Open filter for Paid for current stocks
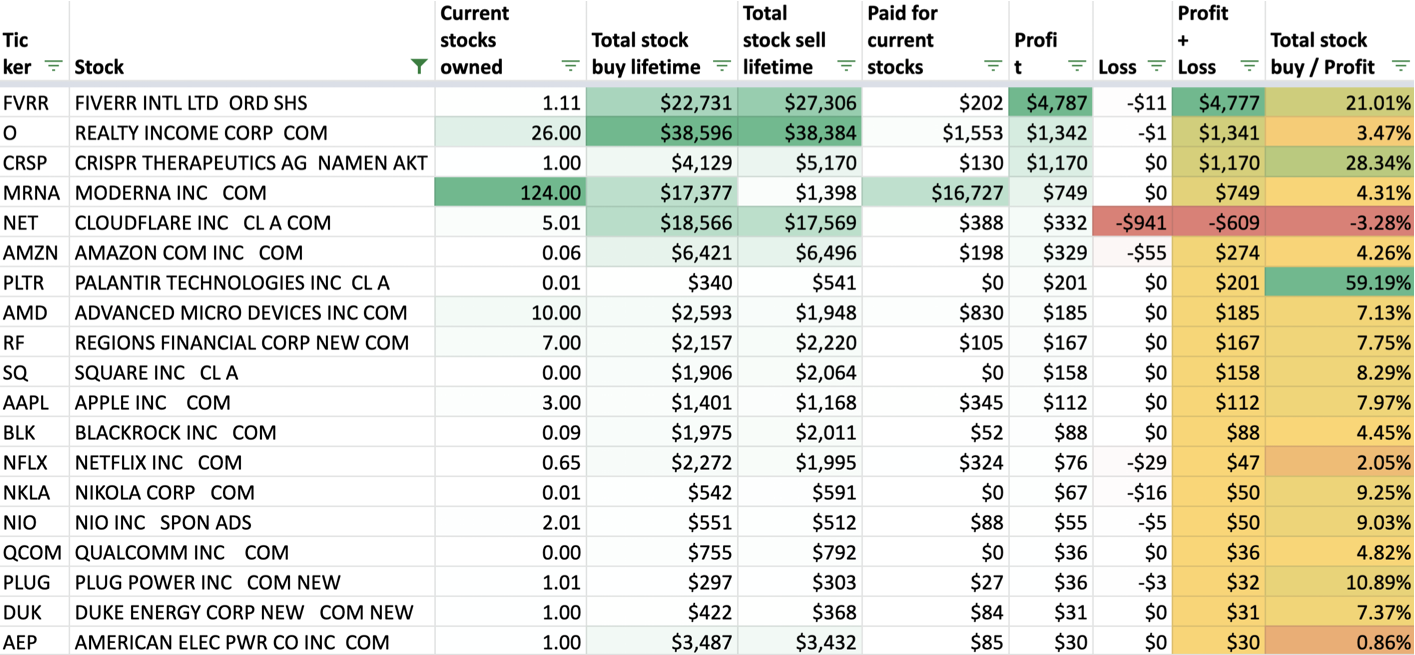The image size is (1415, 655). (x=993, y=67)
